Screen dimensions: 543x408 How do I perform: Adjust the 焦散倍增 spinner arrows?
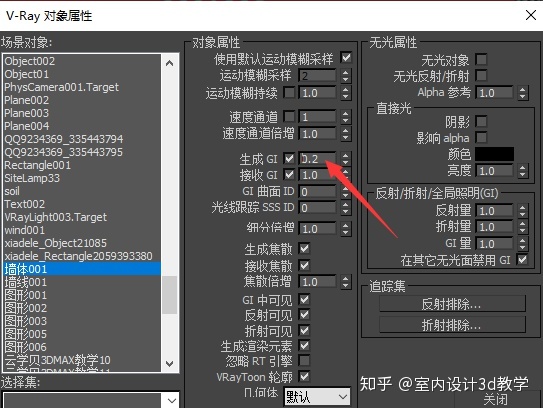[x=345, y=282]
